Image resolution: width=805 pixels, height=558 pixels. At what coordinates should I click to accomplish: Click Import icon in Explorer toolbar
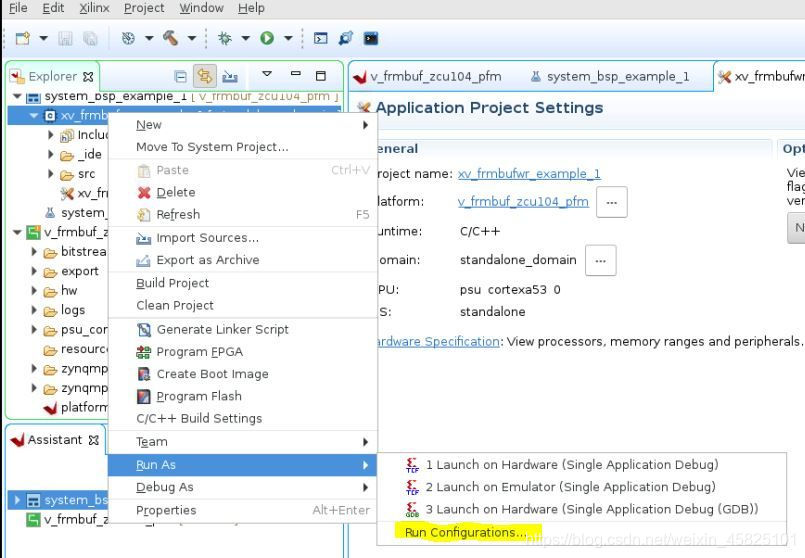tap(230, 77)
